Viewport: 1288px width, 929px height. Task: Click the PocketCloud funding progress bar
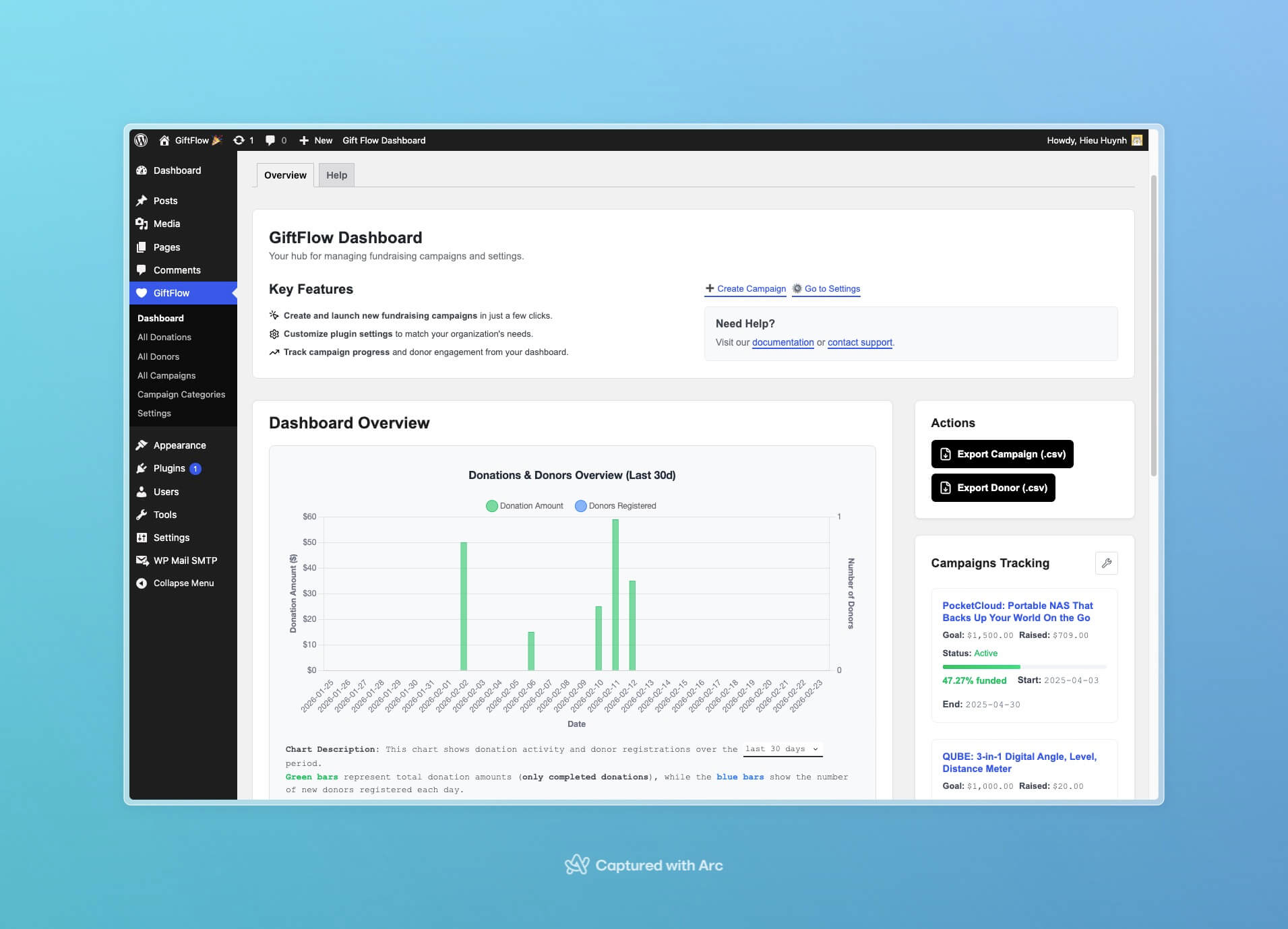1024,667
